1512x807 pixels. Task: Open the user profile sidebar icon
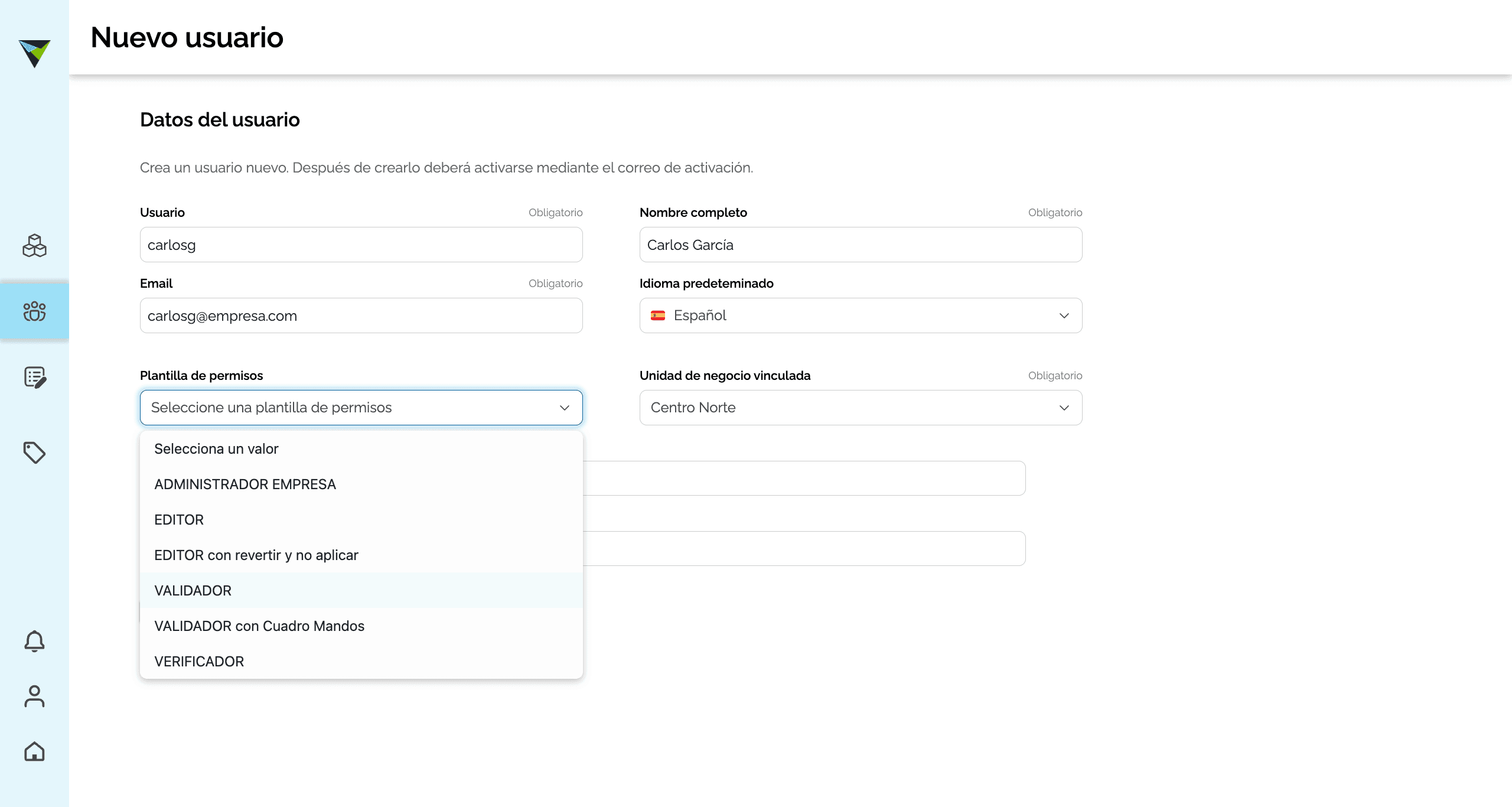pos(34,696)
